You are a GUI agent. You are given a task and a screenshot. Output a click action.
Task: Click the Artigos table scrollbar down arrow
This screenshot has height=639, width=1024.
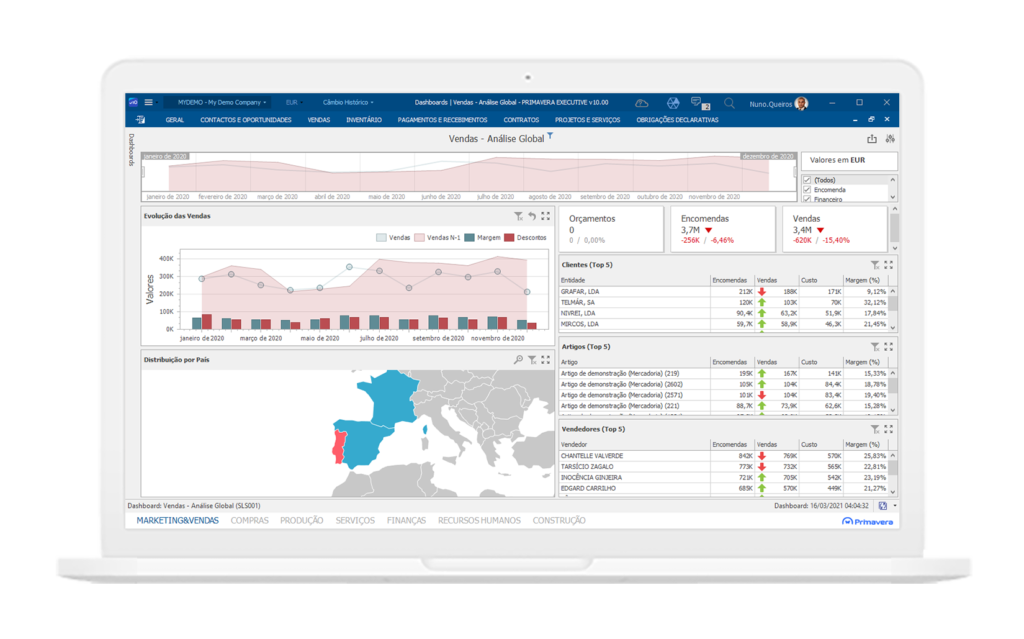893,410
